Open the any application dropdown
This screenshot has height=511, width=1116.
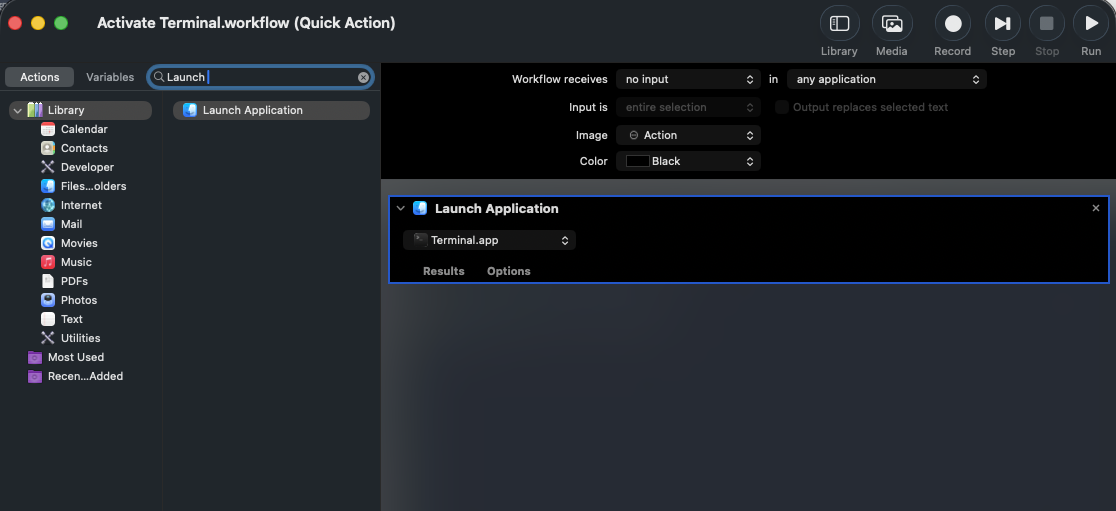(x=886, y=79)
